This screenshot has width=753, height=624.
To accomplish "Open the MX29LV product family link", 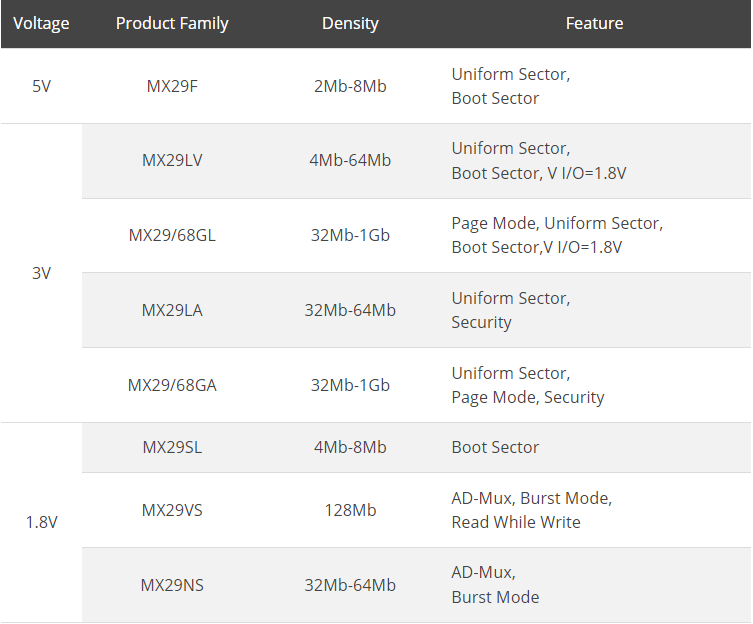I will pyautogui.click(x=172, y=160).
